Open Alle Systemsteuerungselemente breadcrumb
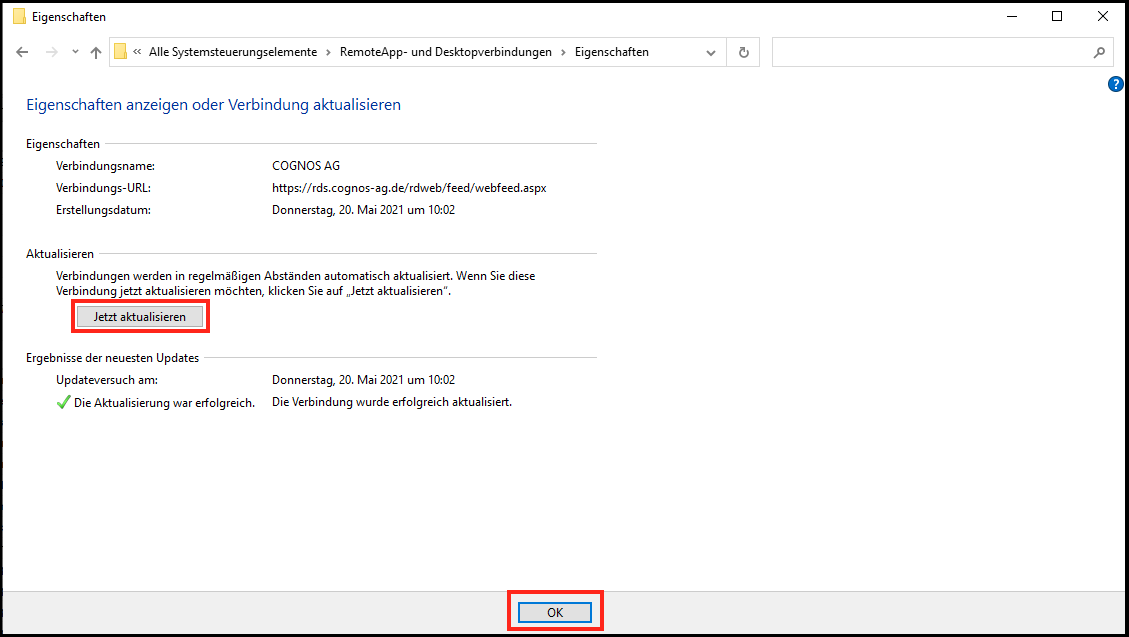The image size is (1129, 637). (232, 52)
